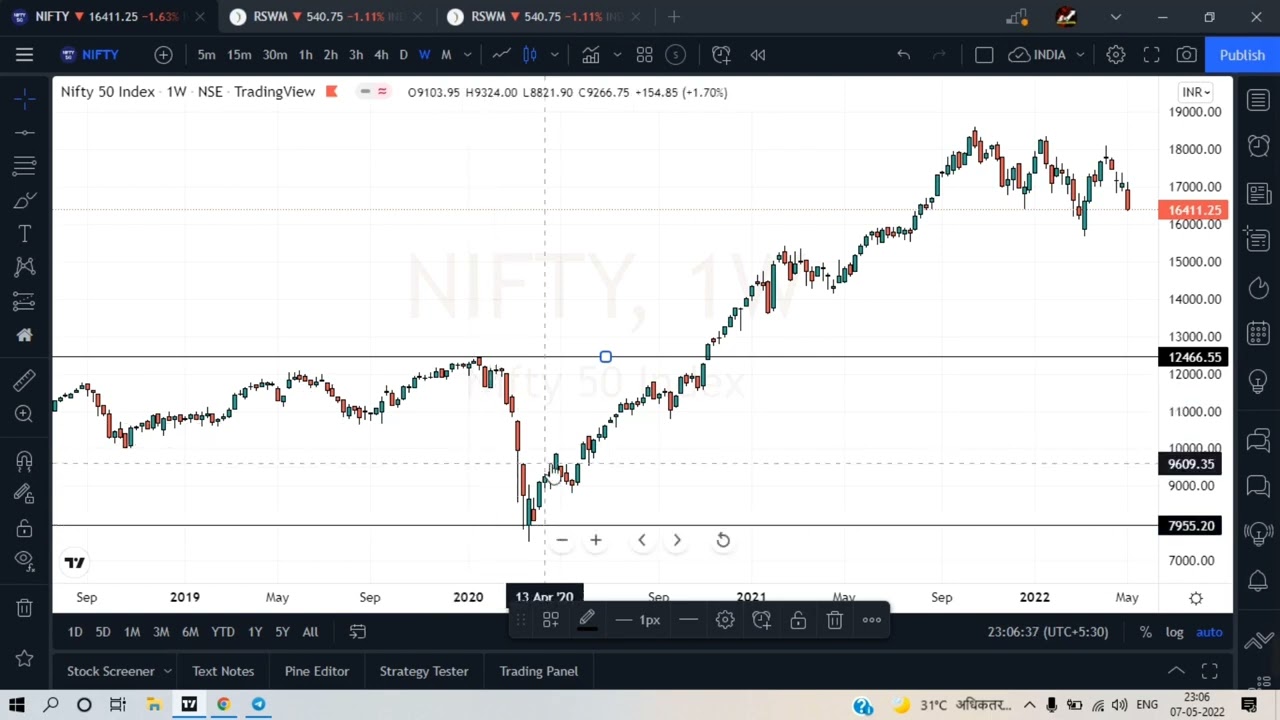Open the INR currency dropdown
Viewport: 1280px width, 720px height.
[x=1196, y=92]
